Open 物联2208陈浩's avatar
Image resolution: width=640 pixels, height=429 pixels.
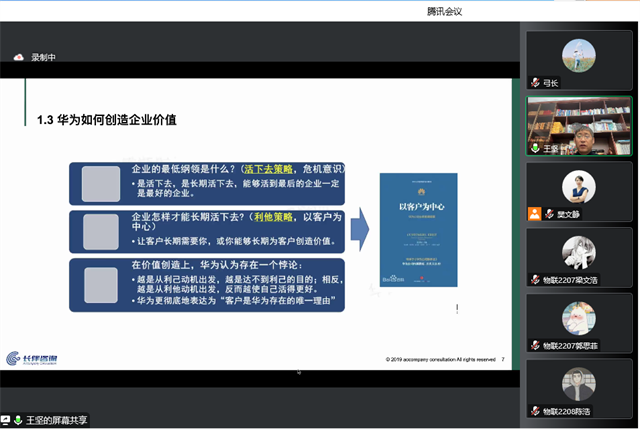pos(578,384)
